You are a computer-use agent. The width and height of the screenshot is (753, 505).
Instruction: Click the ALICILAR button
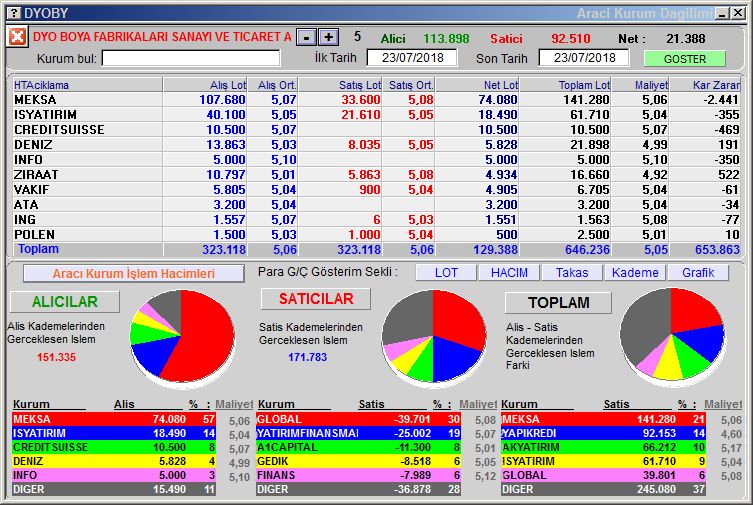pyautogui.click(x=65, y=301)
